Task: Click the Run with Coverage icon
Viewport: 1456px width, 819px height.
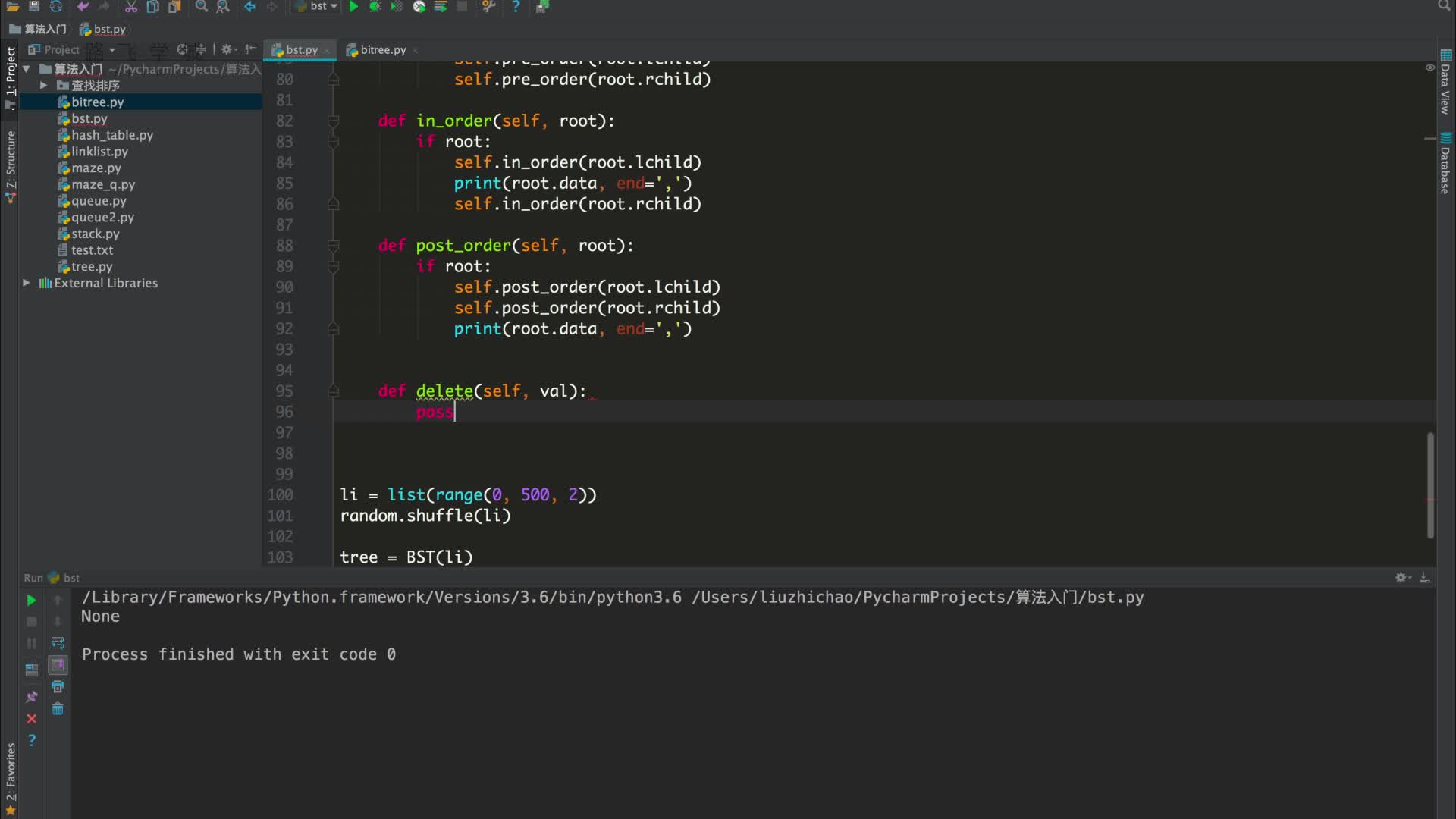Action: coord(397,6)
